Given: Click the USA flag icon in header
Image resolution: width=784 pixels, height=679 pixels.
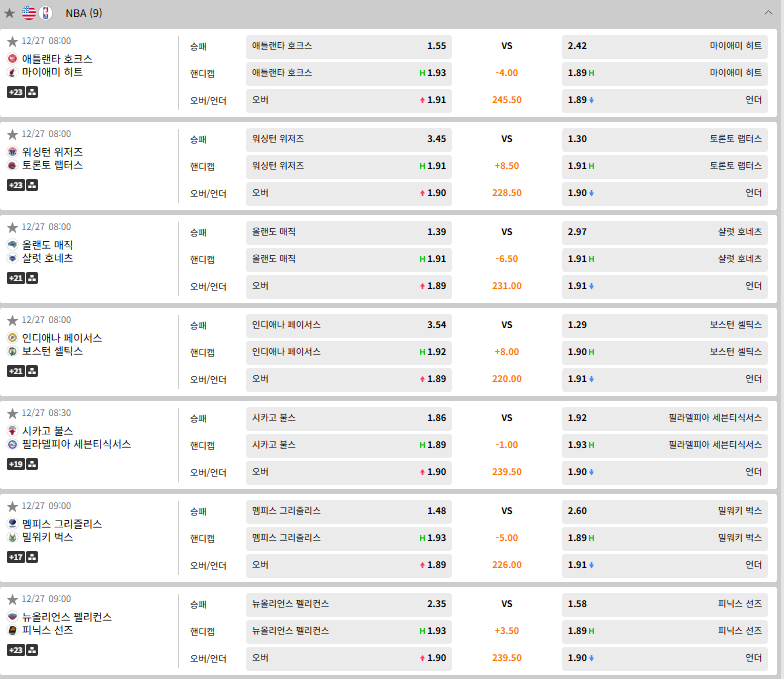Looking at the screenshot, I should (28, 13).
